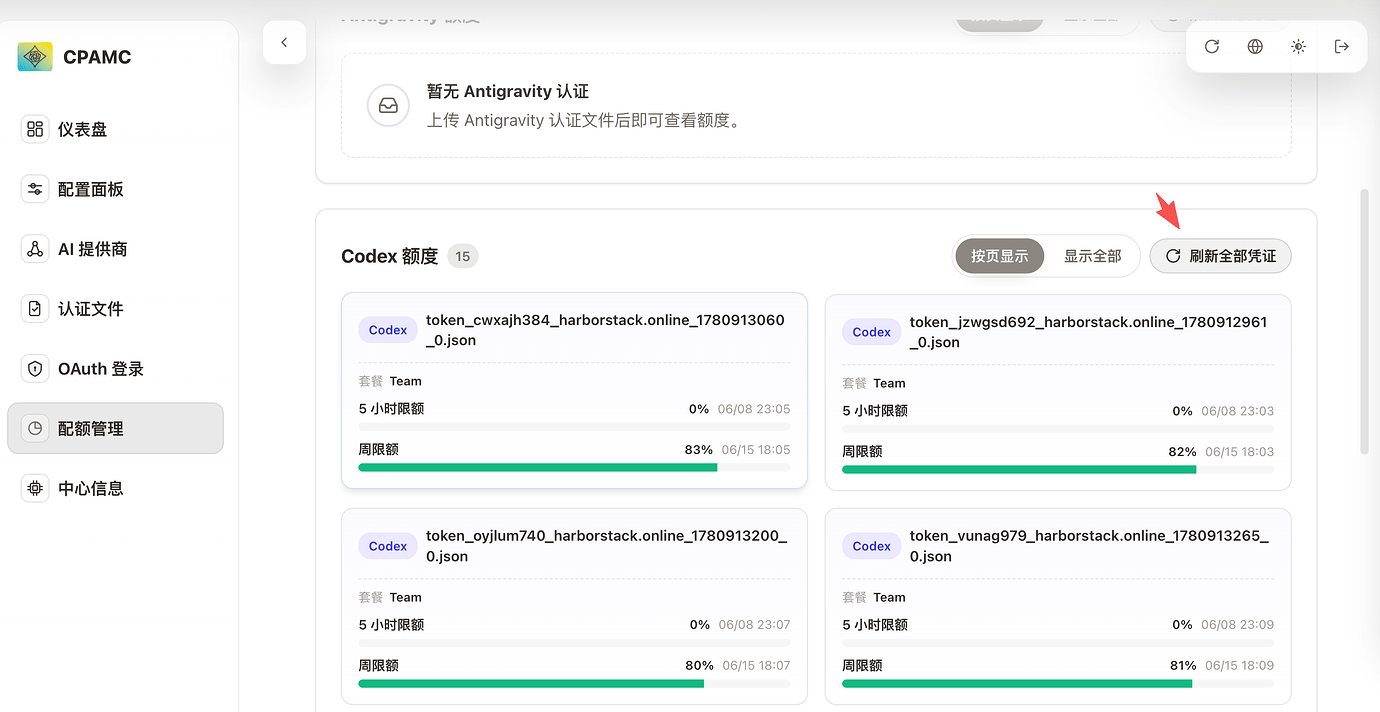Image resolution: width=1380 pixels, height=712 pixels.
Task: Click Codex badge on token_jzwgsd692 card
Action: pos(872,332)
